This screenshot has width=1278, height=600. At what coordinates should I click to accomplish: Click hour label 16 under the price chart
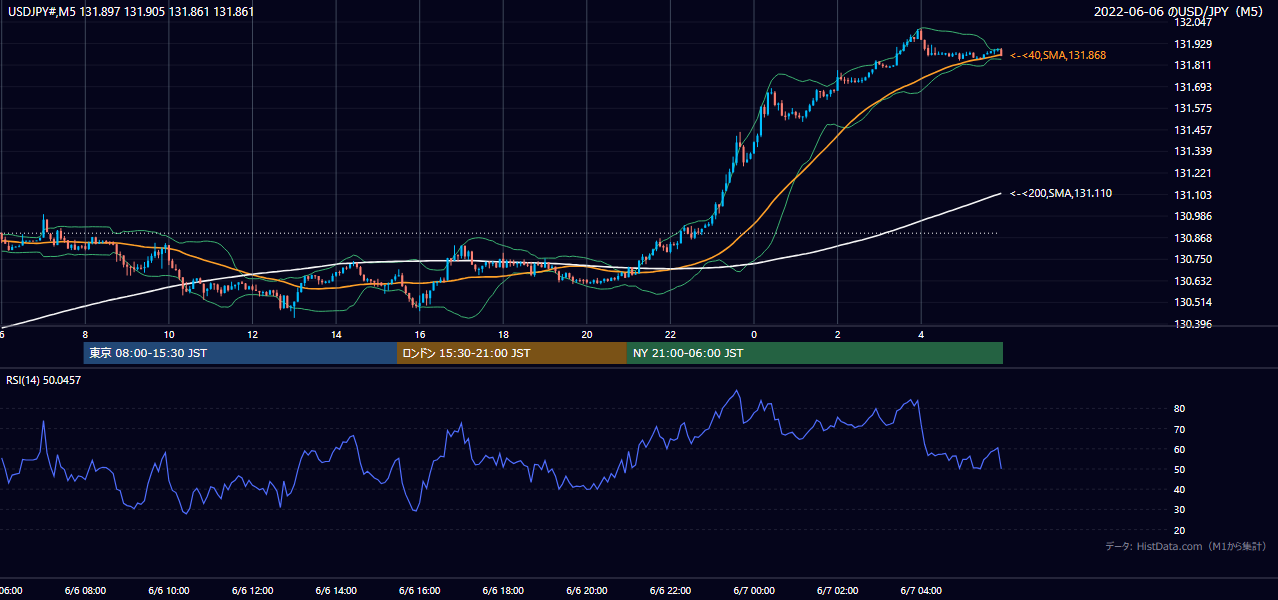click(420, 335)
